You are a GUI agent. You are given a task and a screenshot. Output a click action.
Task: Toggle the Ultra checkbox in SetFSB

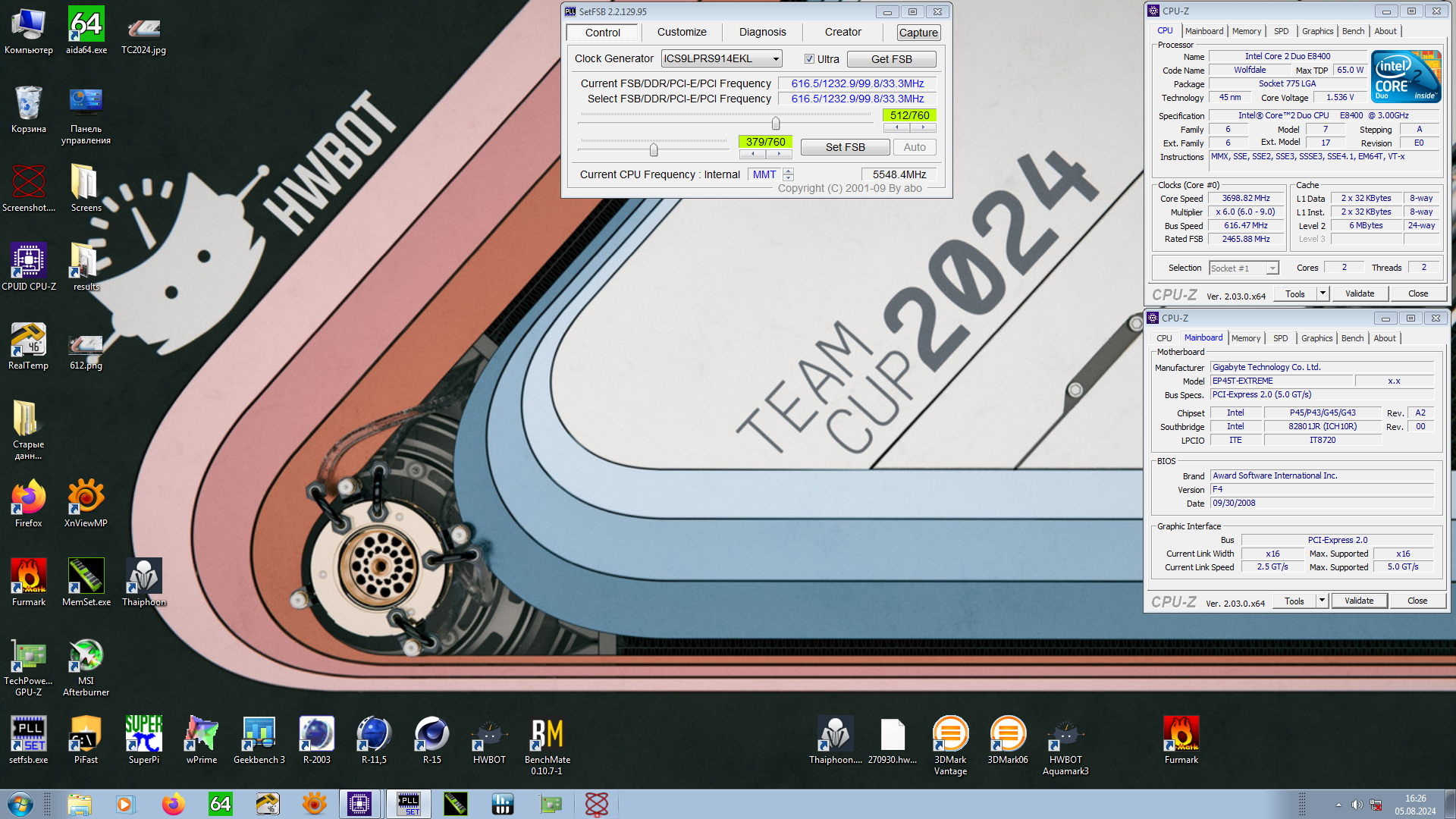tap(809, 59)
